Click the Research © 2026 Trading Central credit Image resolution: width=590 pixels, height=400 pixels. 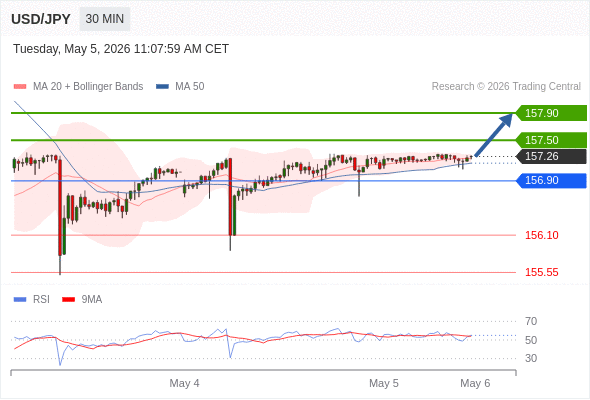coord(506,87)
